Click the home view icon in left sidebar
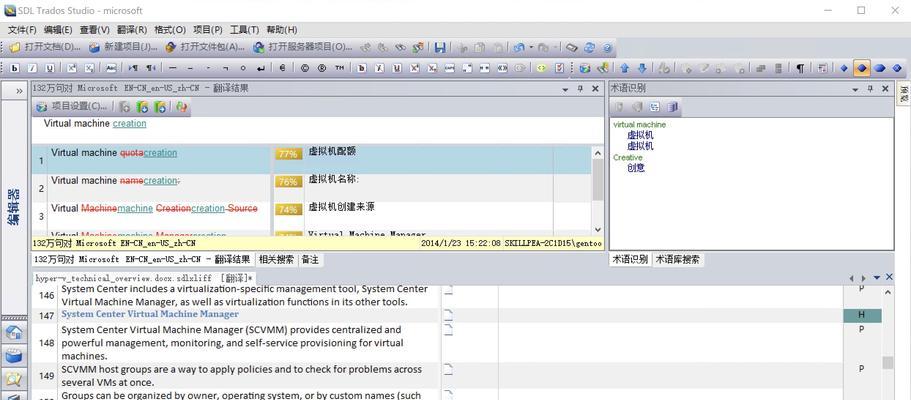 [14, 333]
